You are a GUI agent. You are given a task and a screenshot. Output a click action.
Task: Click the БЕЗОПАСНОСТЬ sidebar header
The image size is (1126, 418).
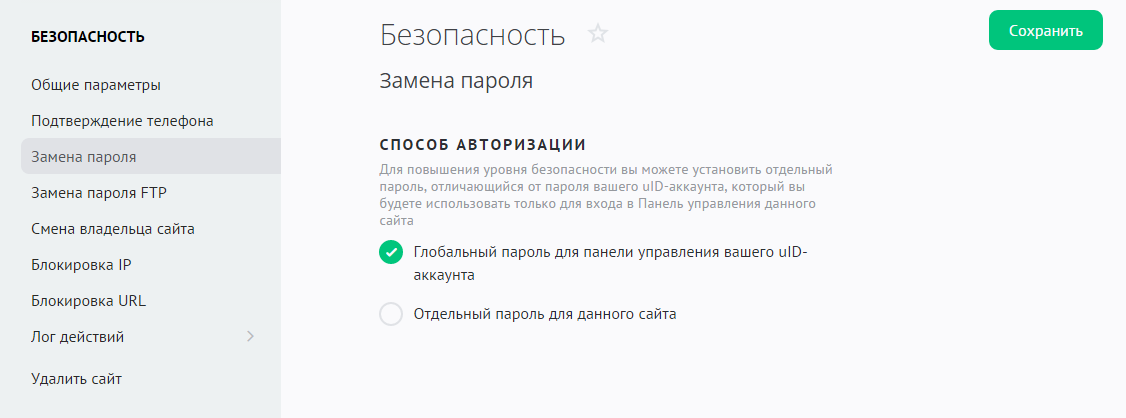point(88,38)
